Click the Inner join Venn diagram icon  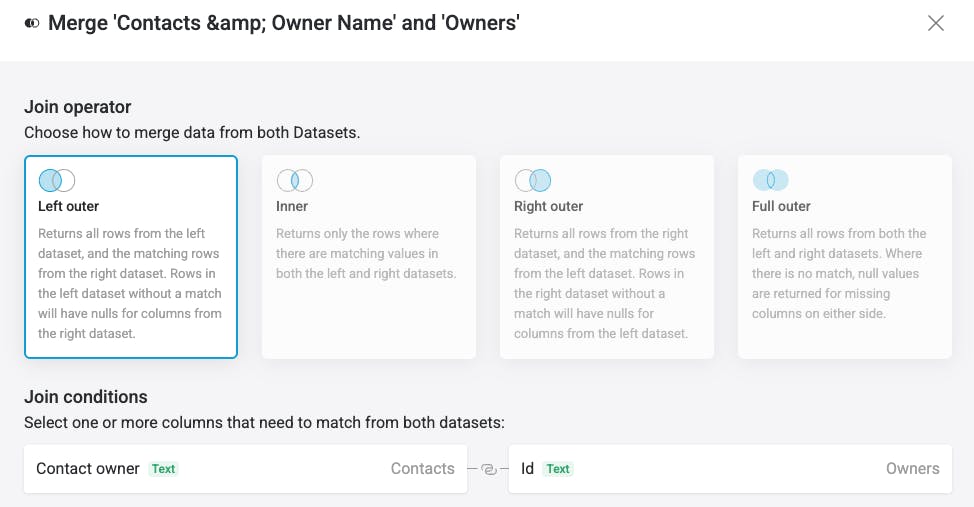coord(295,181)
